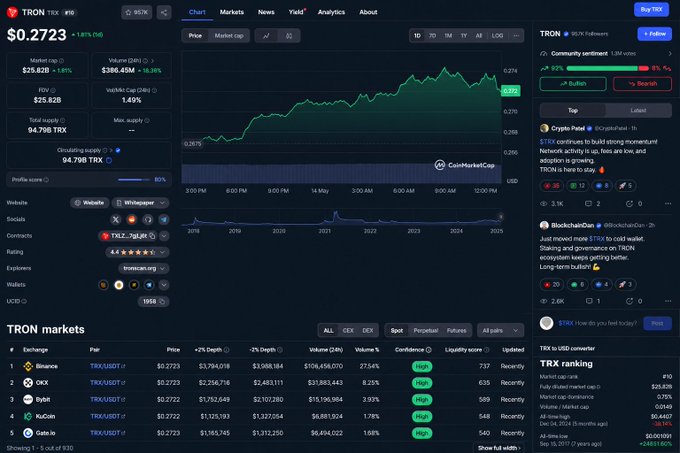680x453 pixels.
Task: Click Show full width expander
Action: tap(499, 448)
